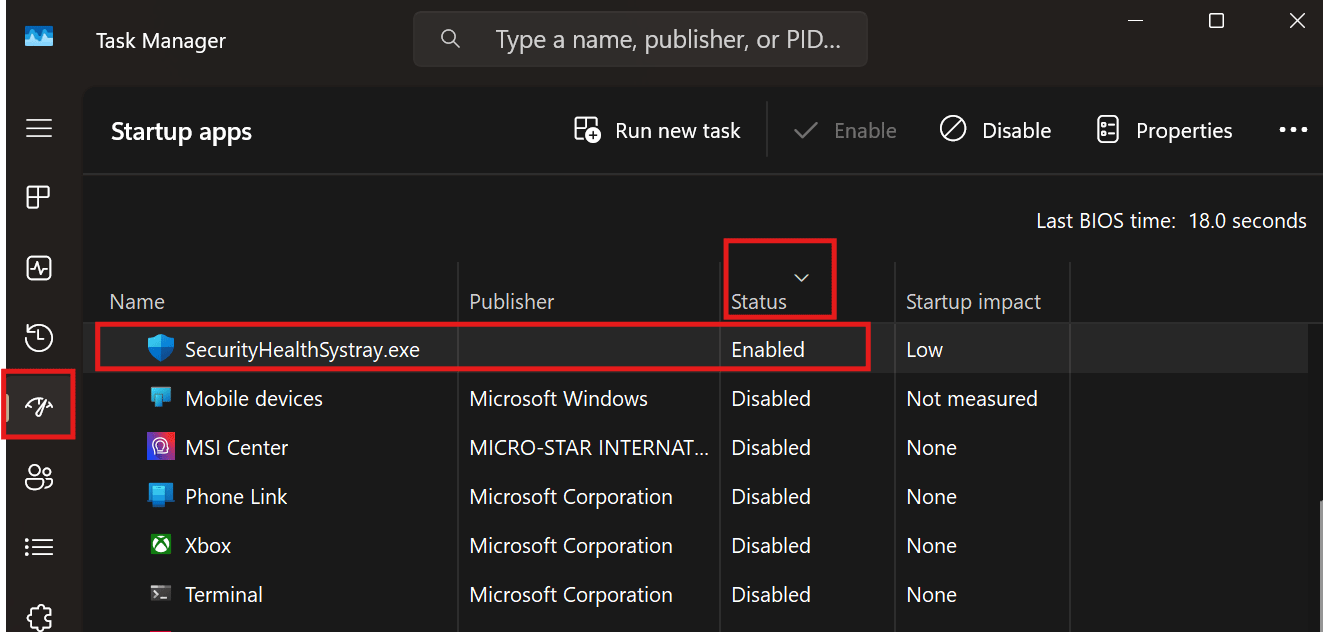The height and width of the screenshot is (632, 1323).
Task: Maximize the Task Manager window
Action: tap(1216, 20)
